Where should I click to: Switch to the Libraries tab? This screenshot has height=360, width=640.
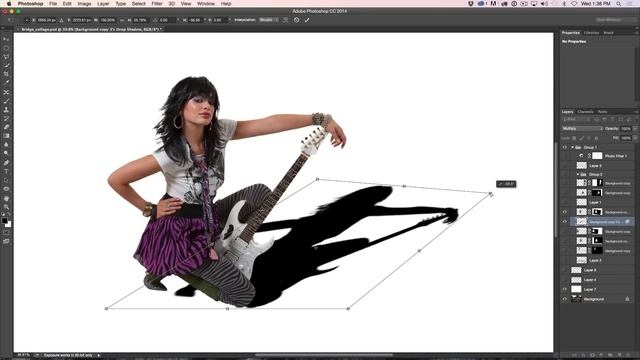coord(591,33)
